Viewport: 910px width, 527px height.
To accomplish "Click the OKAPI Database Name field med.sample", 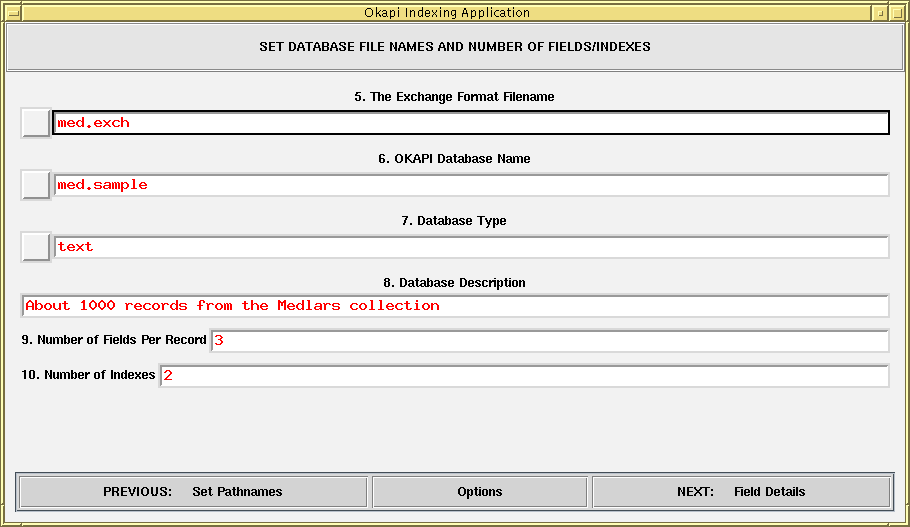I will point(471,185).
